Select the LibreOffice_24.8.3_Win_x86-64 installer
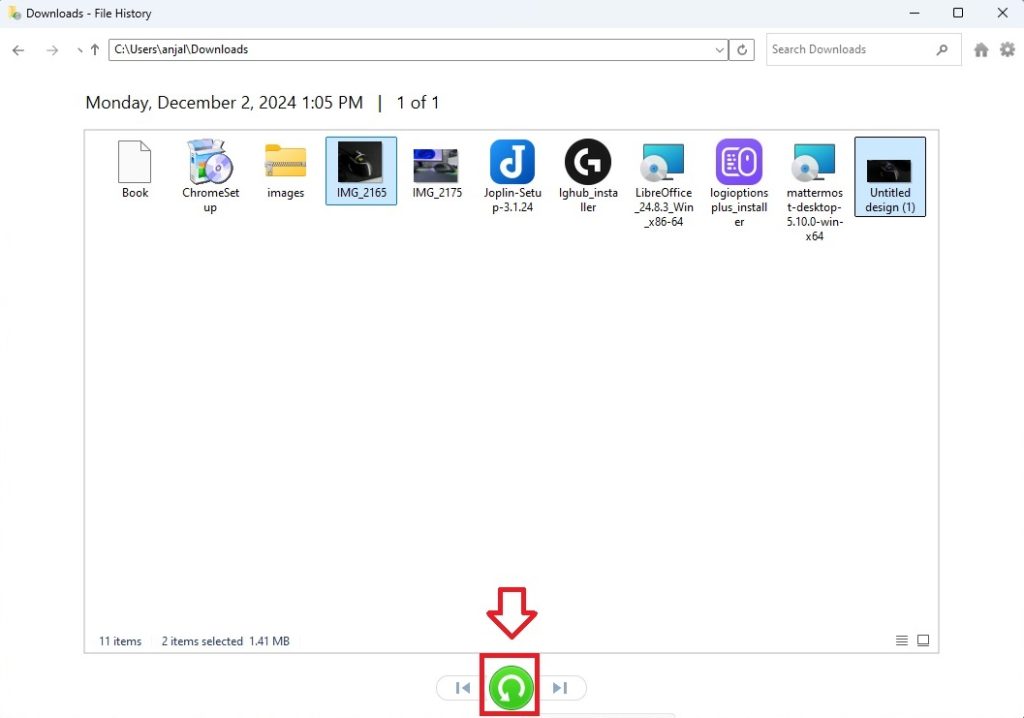1024x718 pixels. coord(664,184)
